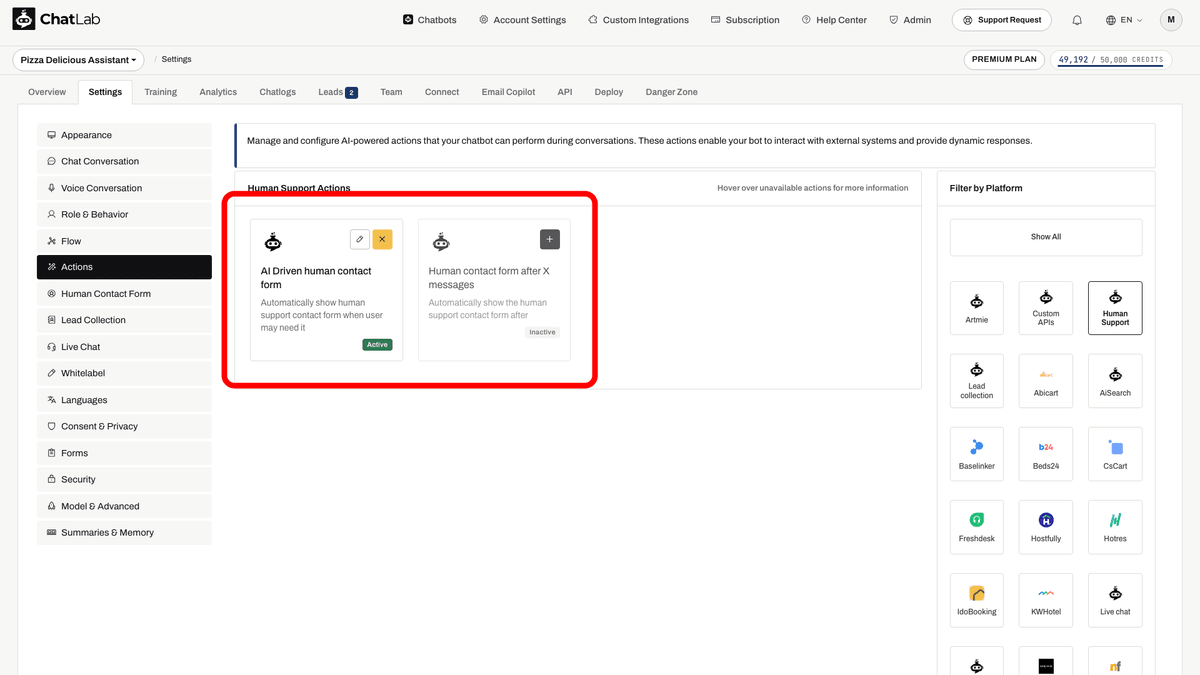The image size is (1200, 675).
Task: Click the Support Request button
Action: 1003,20
